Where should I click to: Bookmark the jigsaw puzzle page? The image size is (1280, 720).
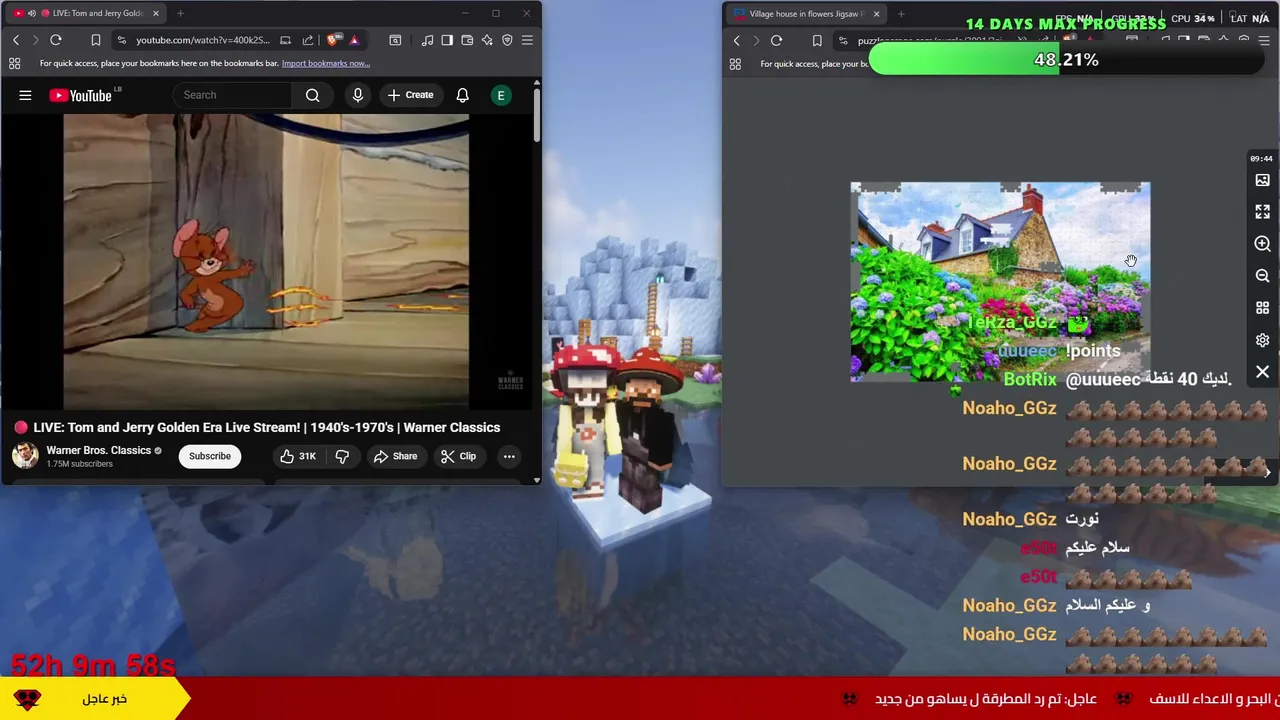pyautogui.click(x=817, y=41)
